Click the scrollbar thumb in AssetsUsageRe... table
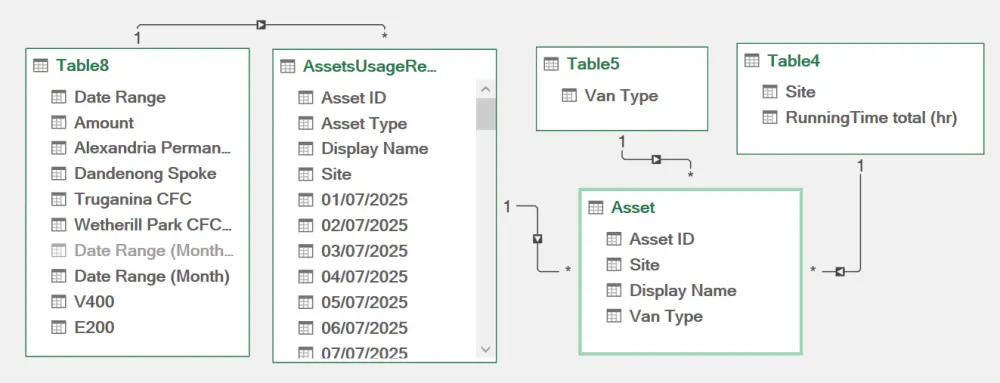Viewport: 1000px width, 383px height. [486, 114]
